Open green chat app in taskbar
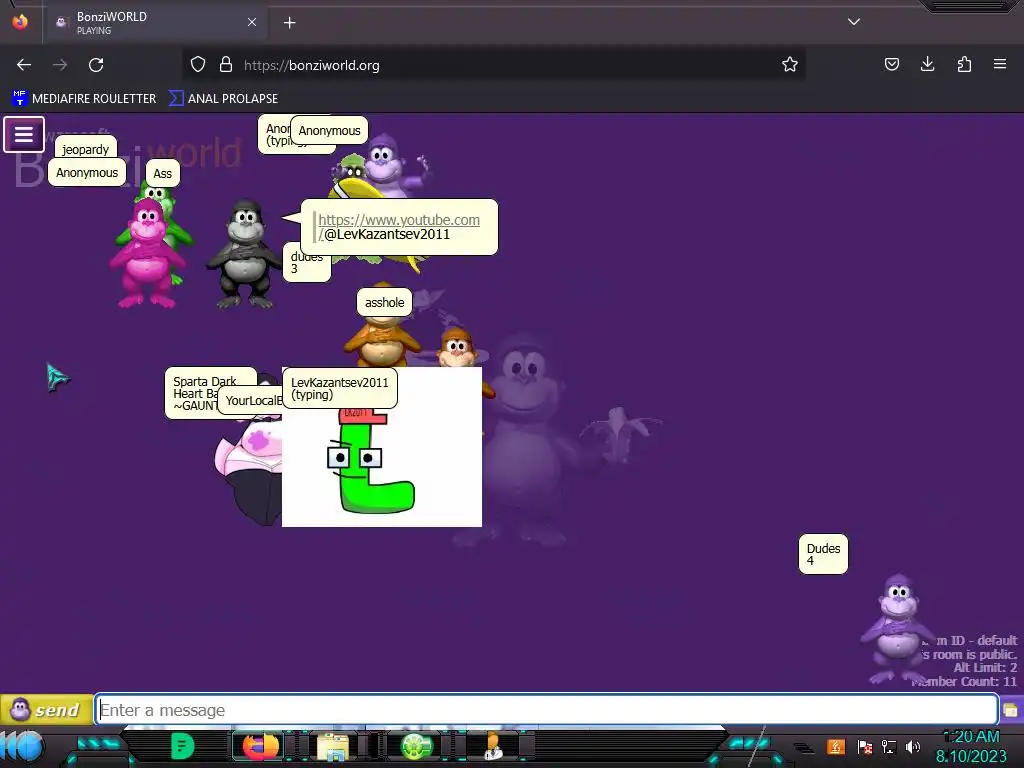1024x768 pixels. (182, 746)
